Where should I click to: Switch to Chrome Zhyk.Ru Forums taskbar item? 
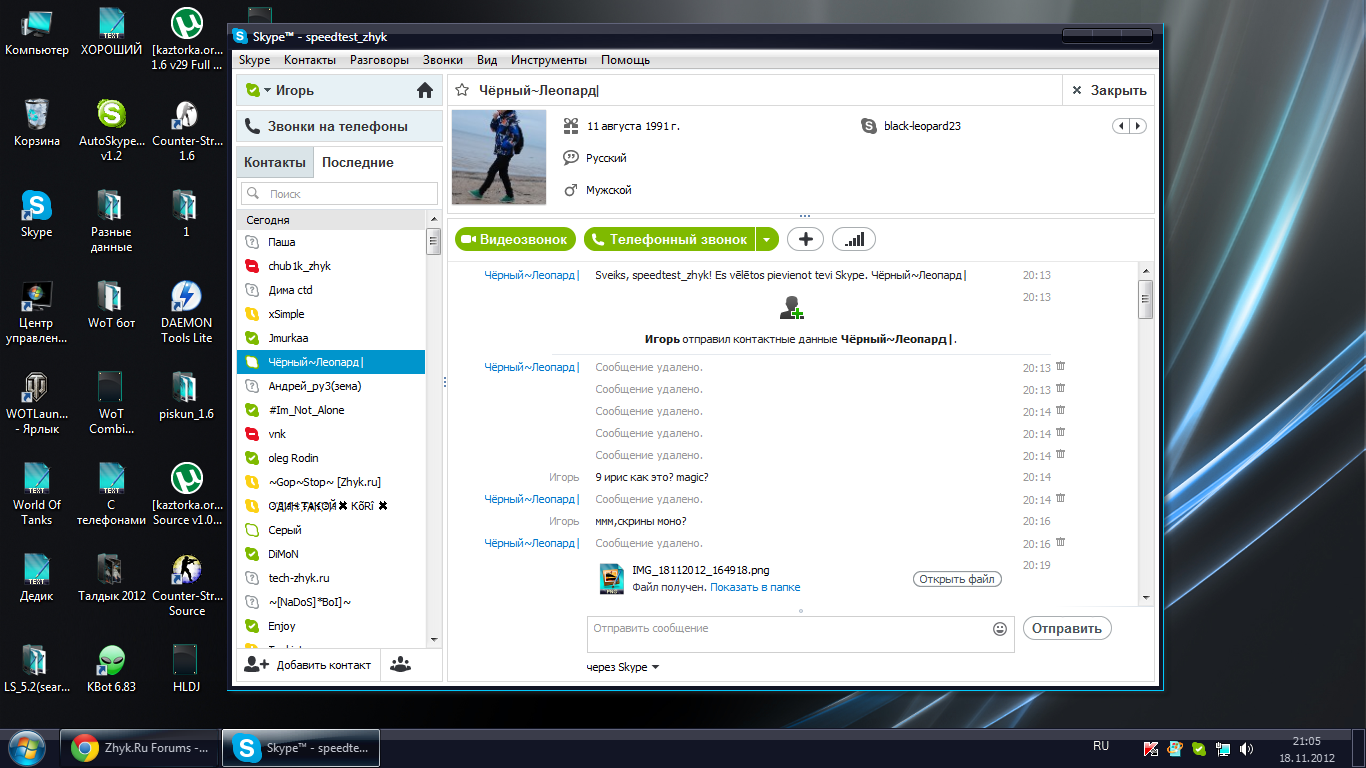pos(140,747)
